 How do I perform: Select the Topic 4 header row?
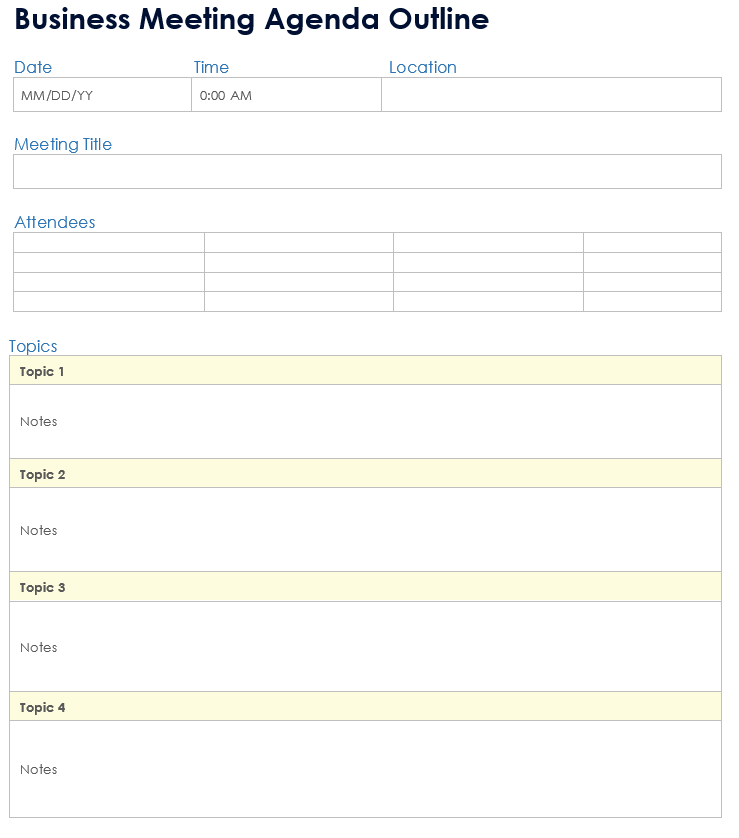365,707
